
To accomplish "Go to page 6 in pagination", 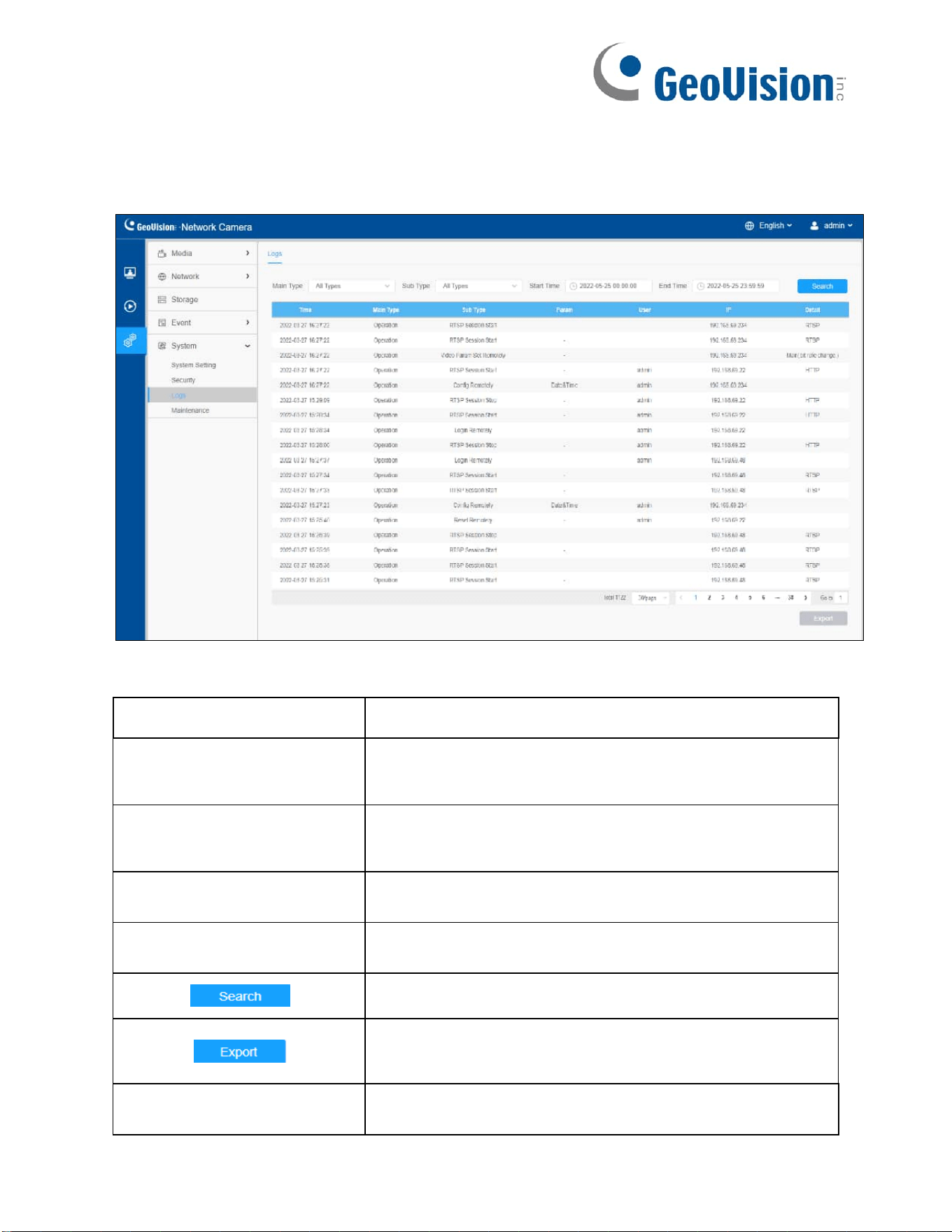I will pyautogui.click(x=763, y=598).
